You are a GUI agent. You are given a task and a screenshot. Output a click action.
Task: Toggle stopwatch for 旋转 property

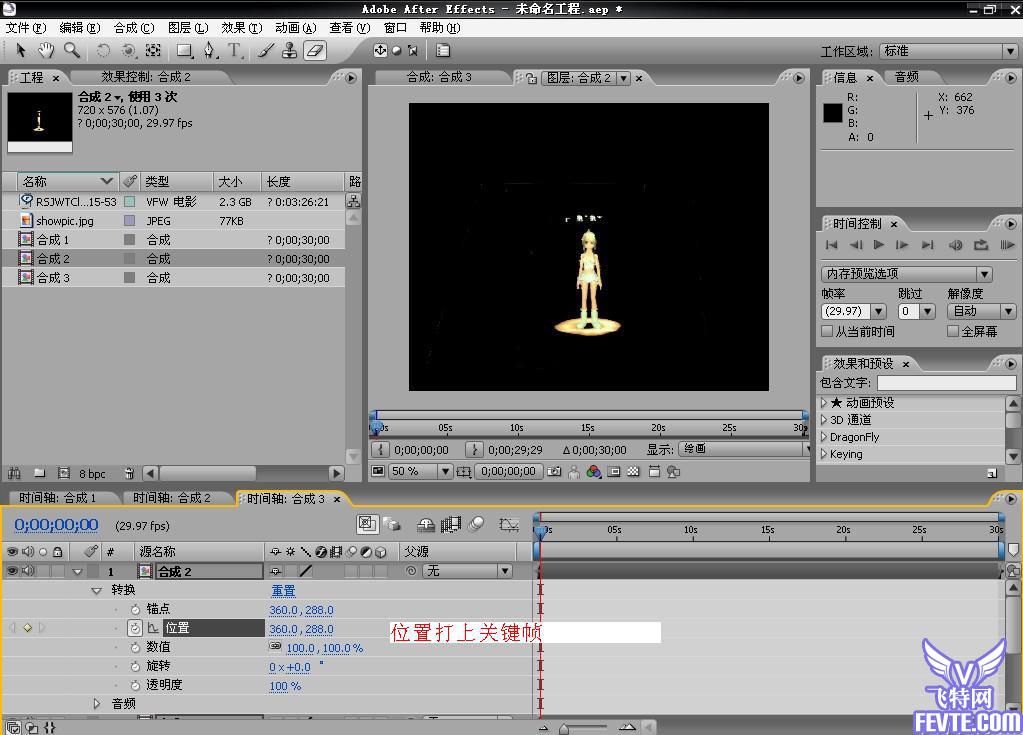click(x=135, y=666)
